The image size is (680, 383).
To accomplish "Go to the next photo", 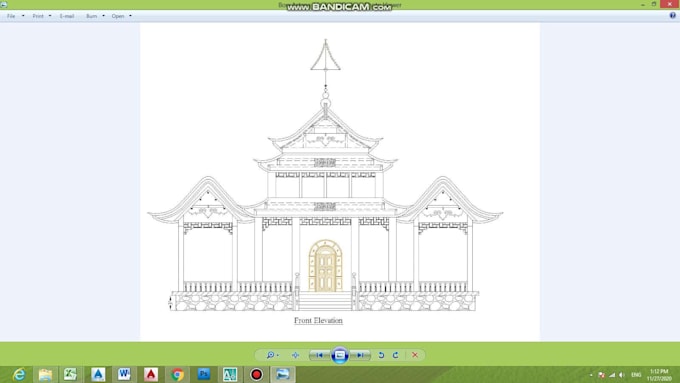I will click(360, 355).
